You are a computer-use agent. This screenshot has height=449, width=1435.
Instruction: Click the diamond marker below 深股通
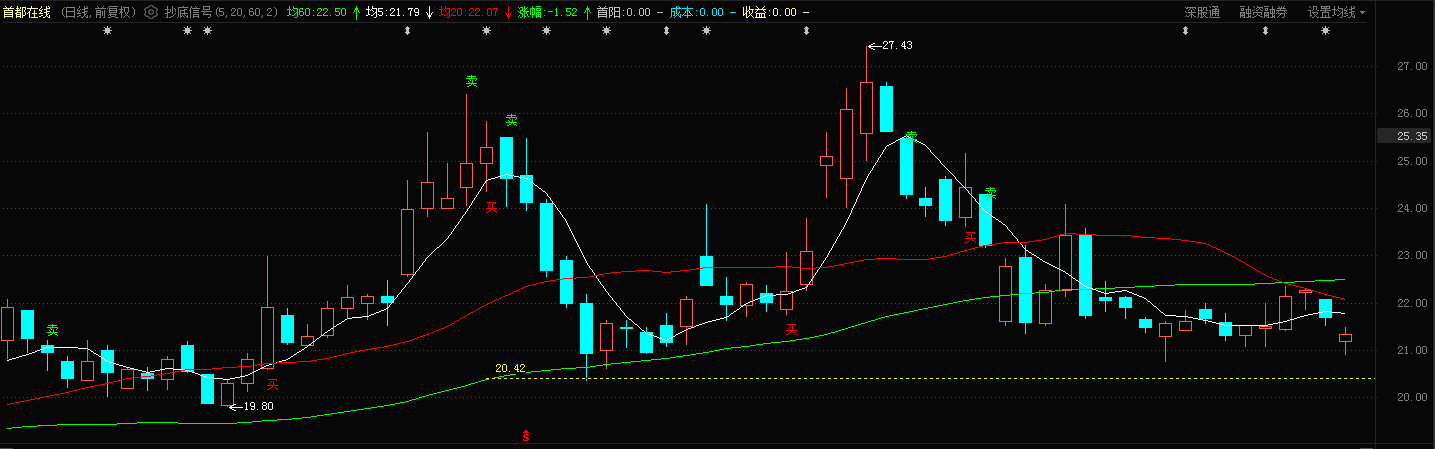1186,31
